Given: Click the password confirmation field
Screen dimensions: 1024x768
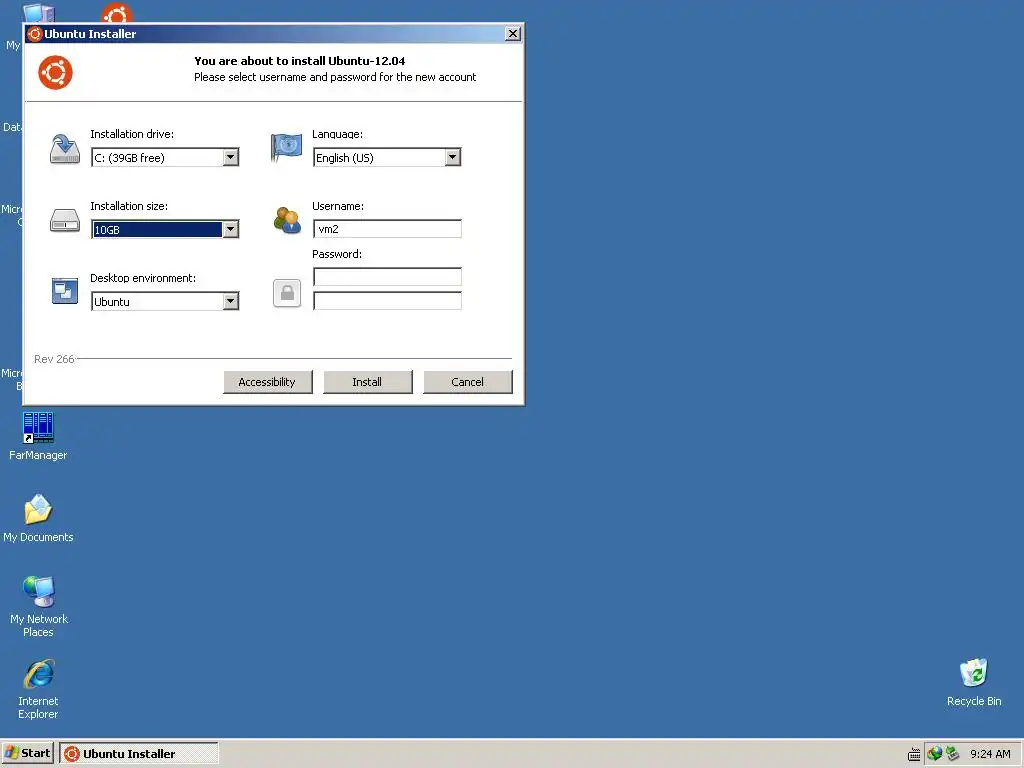Looking at the screenshot, I should [x=387, y=301].
